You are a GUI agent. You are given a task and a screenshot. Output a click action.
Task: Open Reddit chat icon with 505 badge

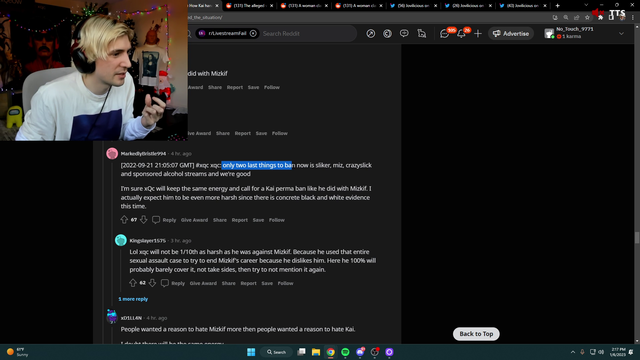[444, 33]
